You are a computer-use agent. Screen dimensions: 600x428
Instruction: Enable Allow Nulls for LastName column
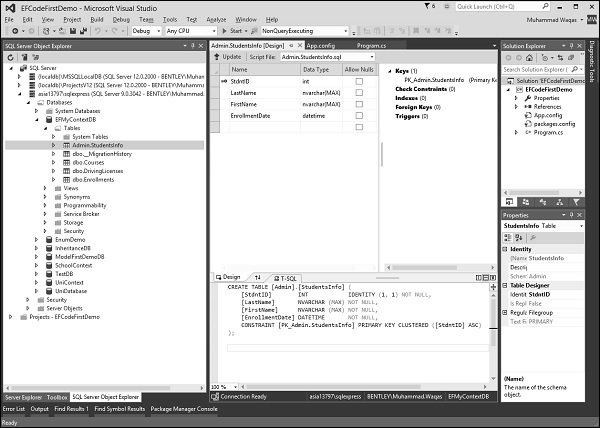coord(358,92)
